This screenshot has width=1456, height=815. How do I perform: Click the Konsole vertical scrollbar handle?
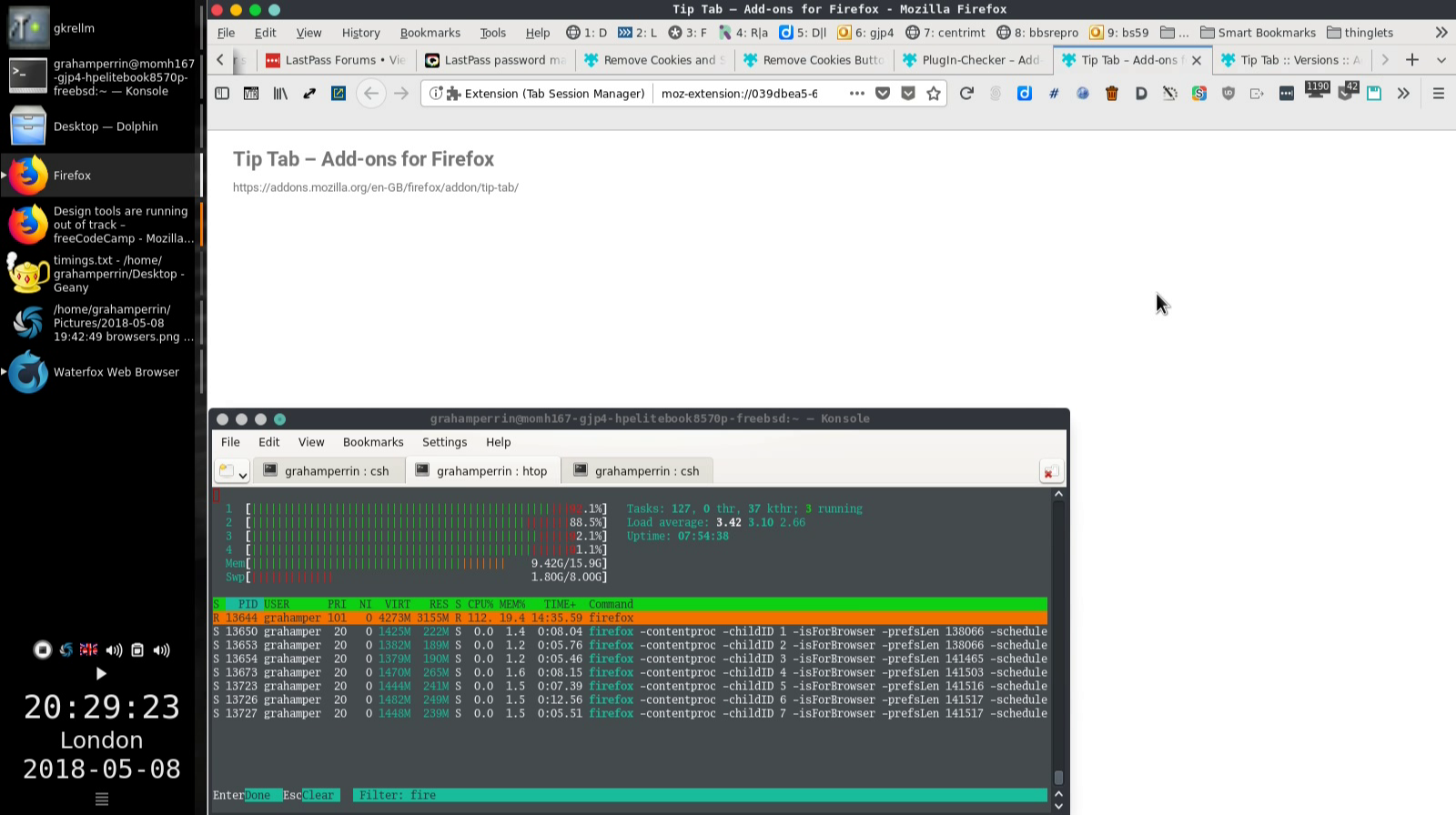click(x=1058, y=778)
